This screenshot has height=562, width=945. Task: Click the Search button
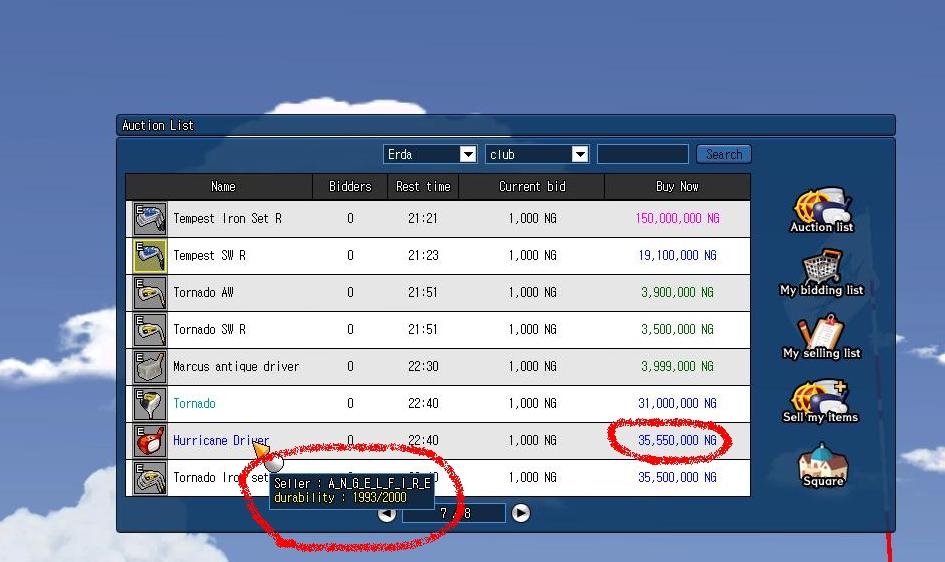coord(723,154)
